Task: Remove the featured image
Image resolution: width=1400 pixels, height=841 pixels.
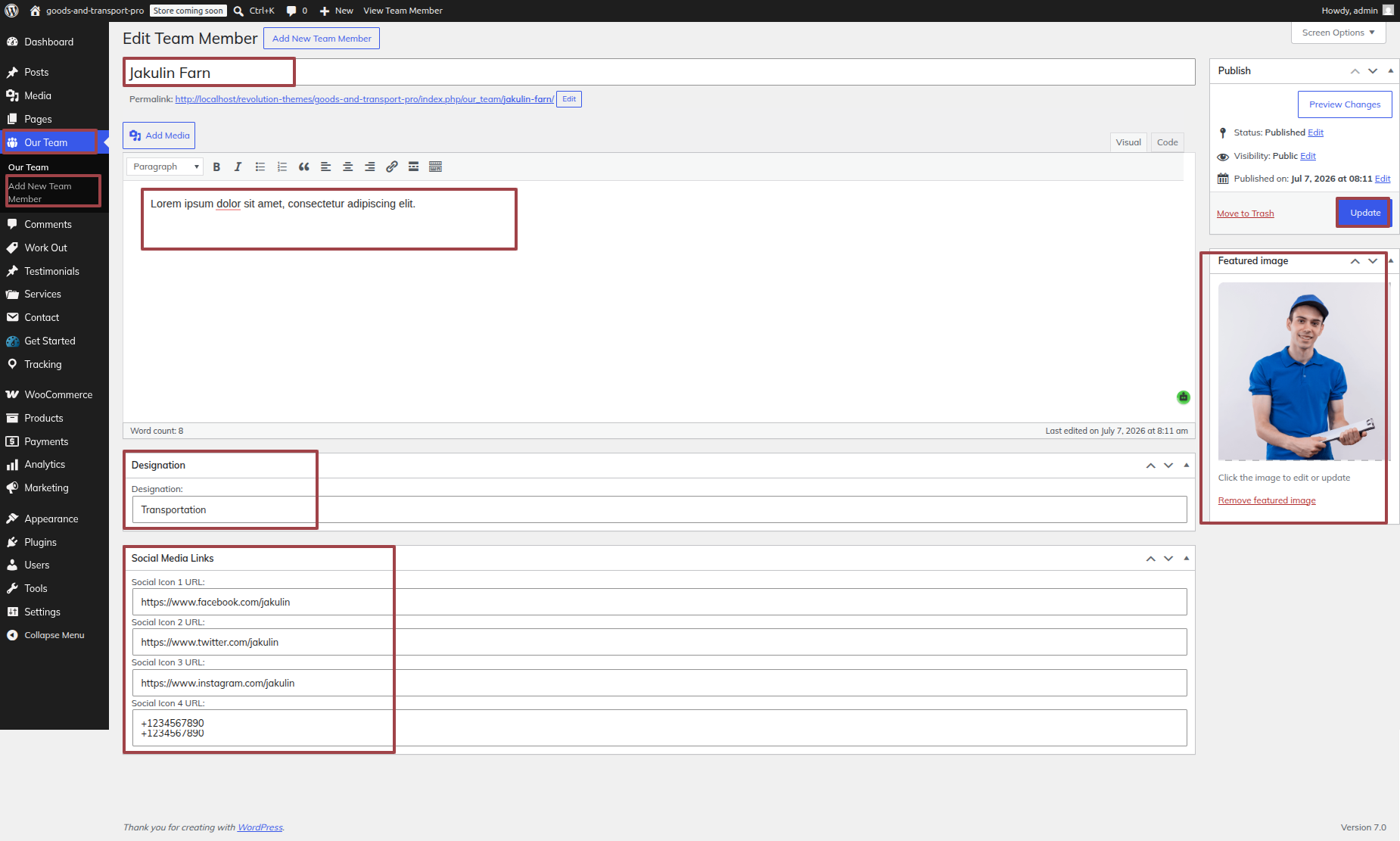Action: click(x=1267, y=500)
